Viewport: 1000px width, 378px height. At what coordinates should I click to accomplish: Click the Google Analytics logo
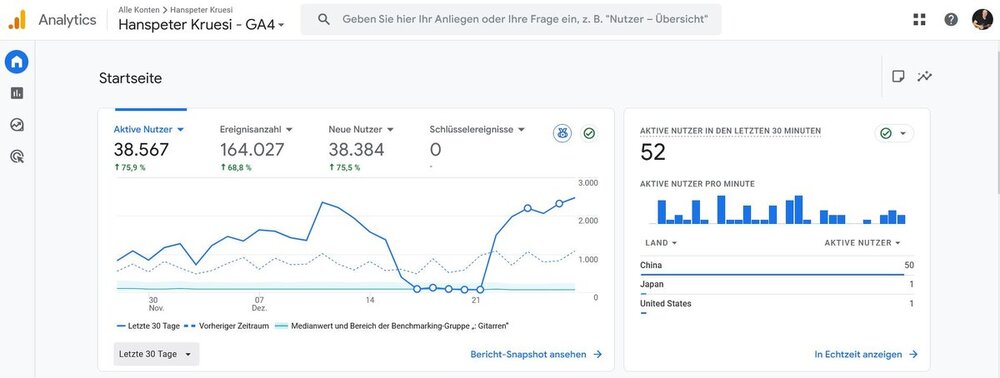[x=17, y=20]
